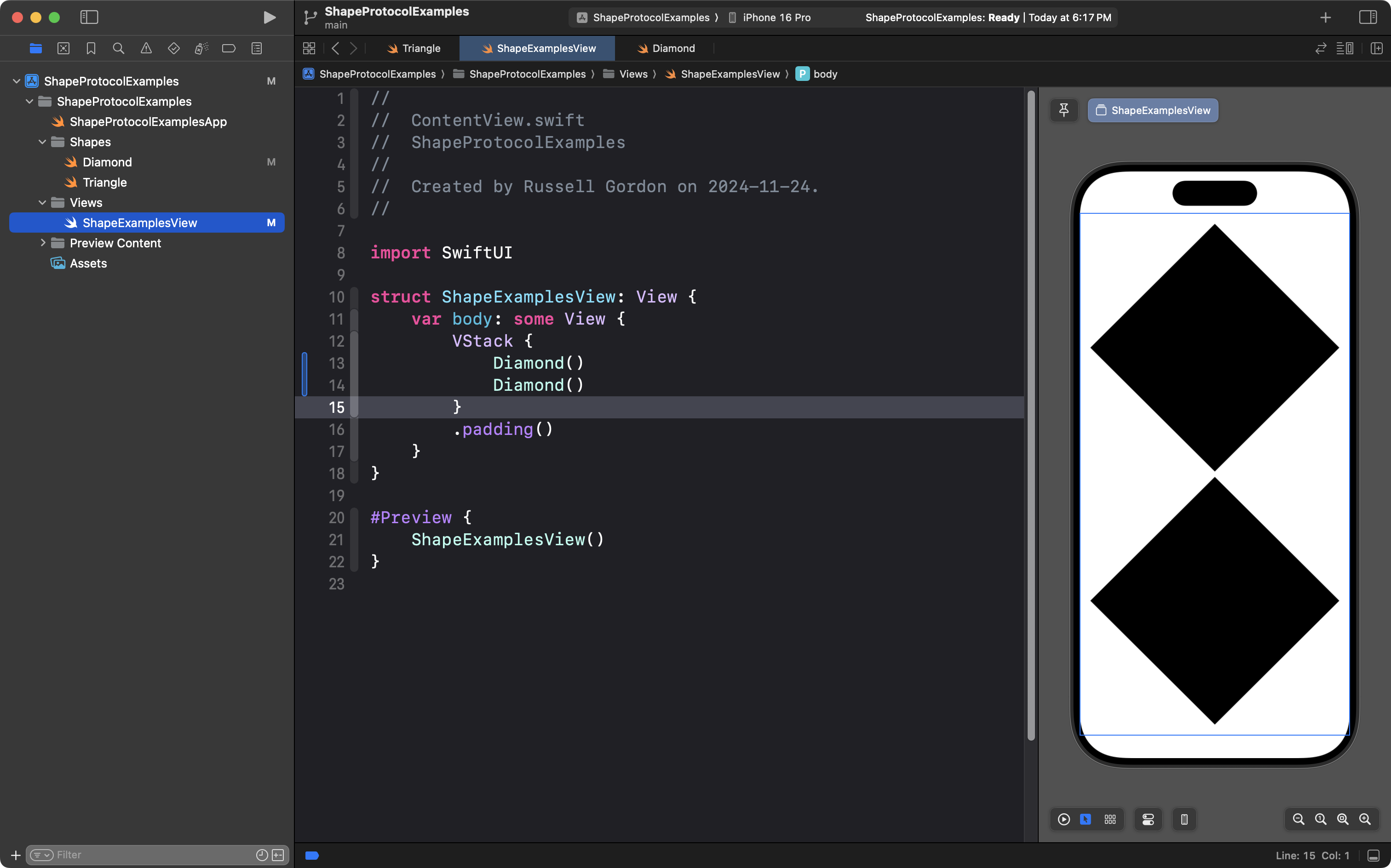Open the Find navigator magnifier icon
The image size is (1391, 868).
pyautogui.click(x=118, y=49)
